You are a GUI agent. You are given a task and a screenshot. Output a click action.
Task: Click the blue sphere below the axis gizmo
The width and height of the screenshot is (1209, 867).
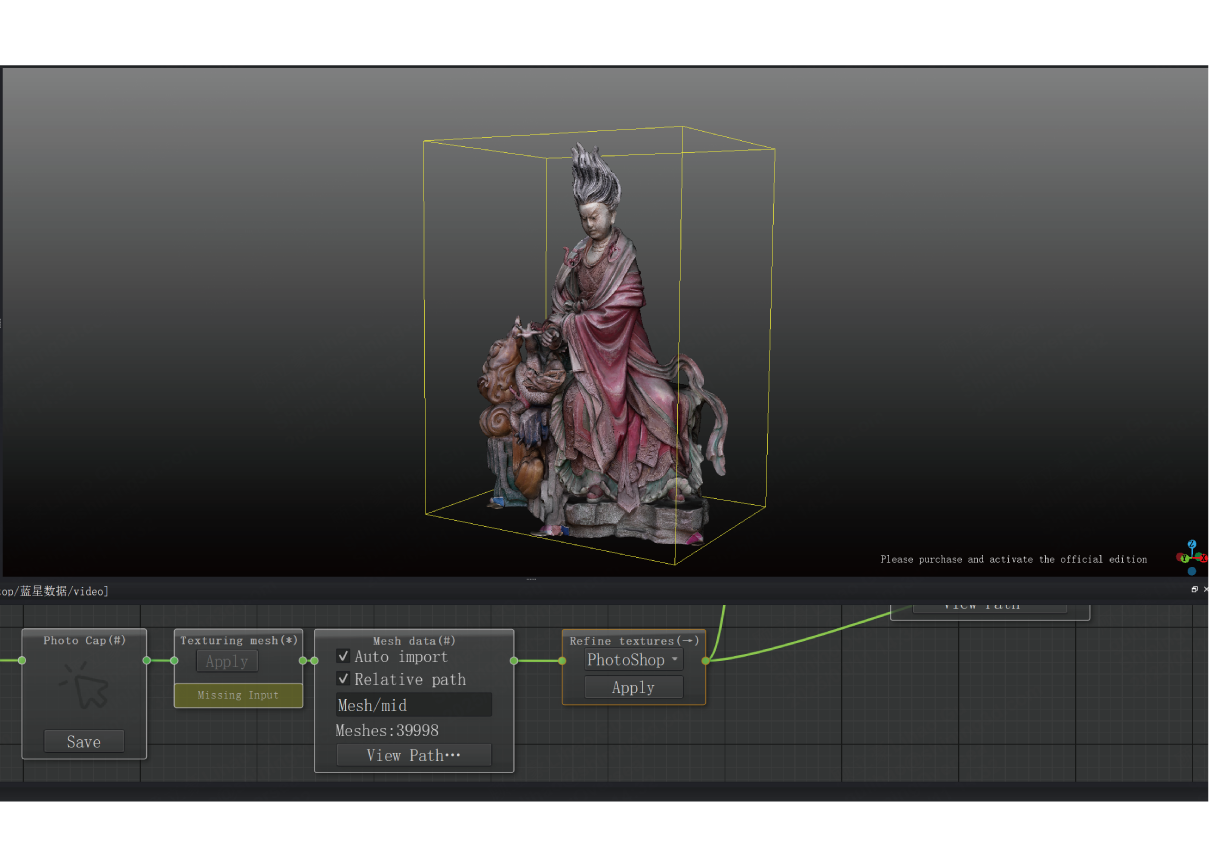pos(1192,571)
